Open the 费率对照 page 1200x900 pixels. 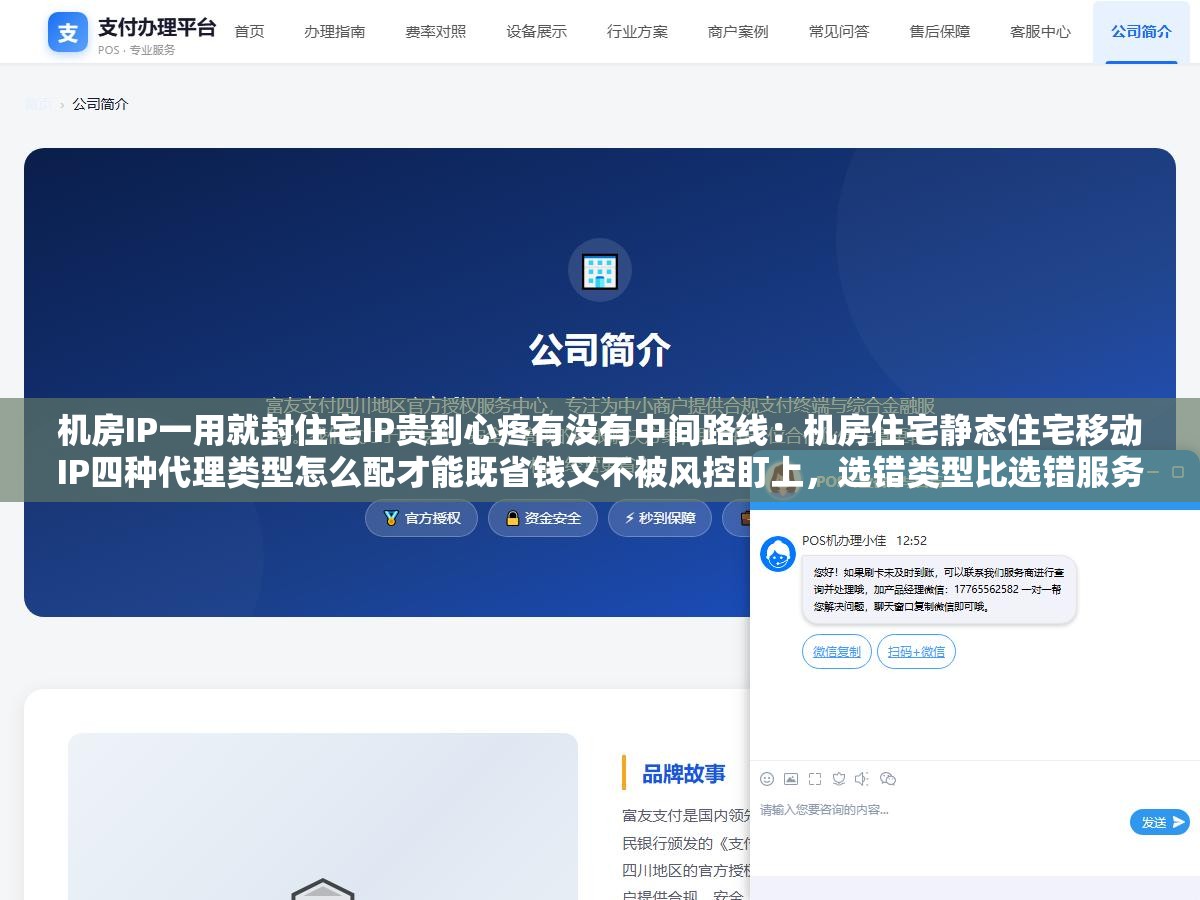(436, 31)
